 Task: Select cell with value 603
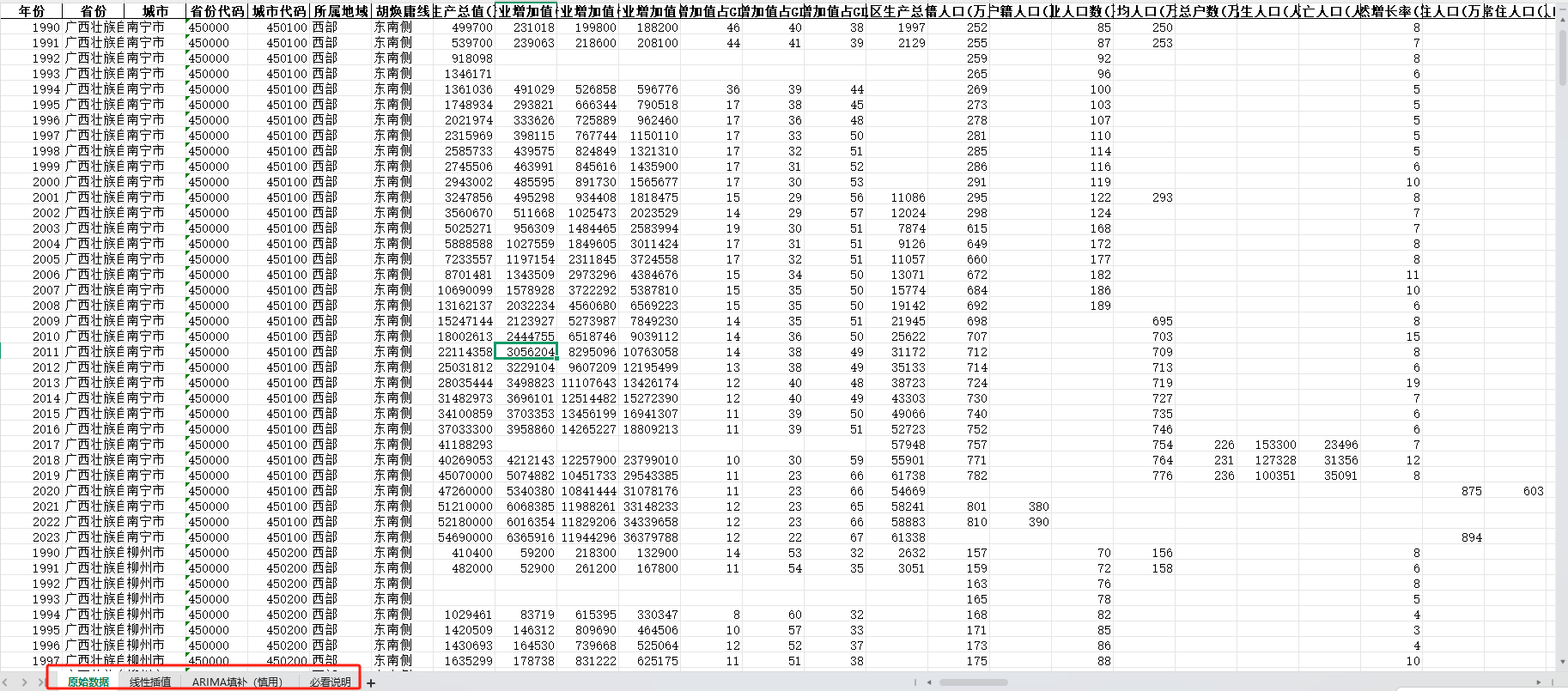[1516, 491]
